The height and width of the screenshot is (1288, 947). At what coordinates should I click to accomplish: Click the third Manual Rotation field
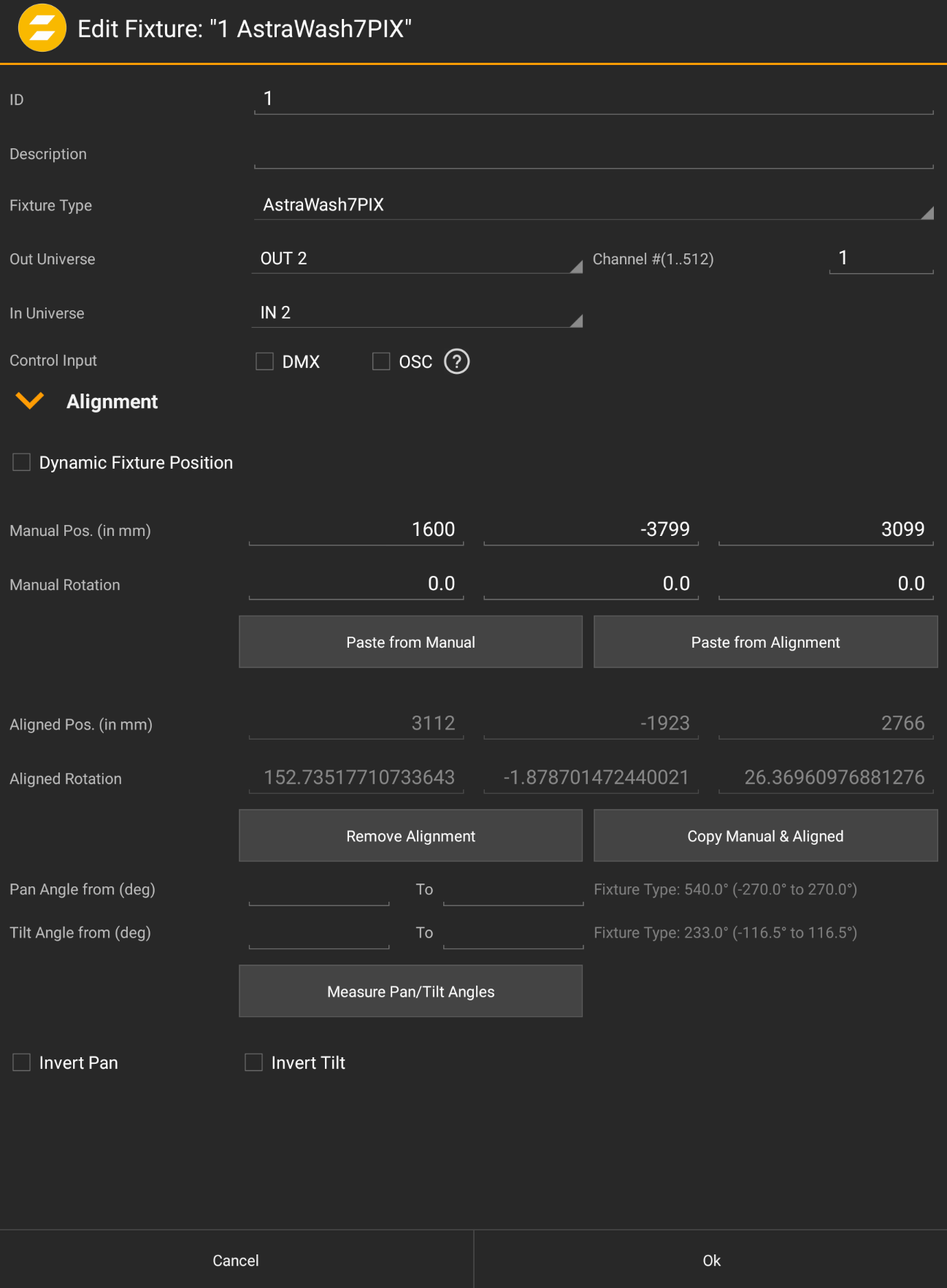click(x=827, y=584)
